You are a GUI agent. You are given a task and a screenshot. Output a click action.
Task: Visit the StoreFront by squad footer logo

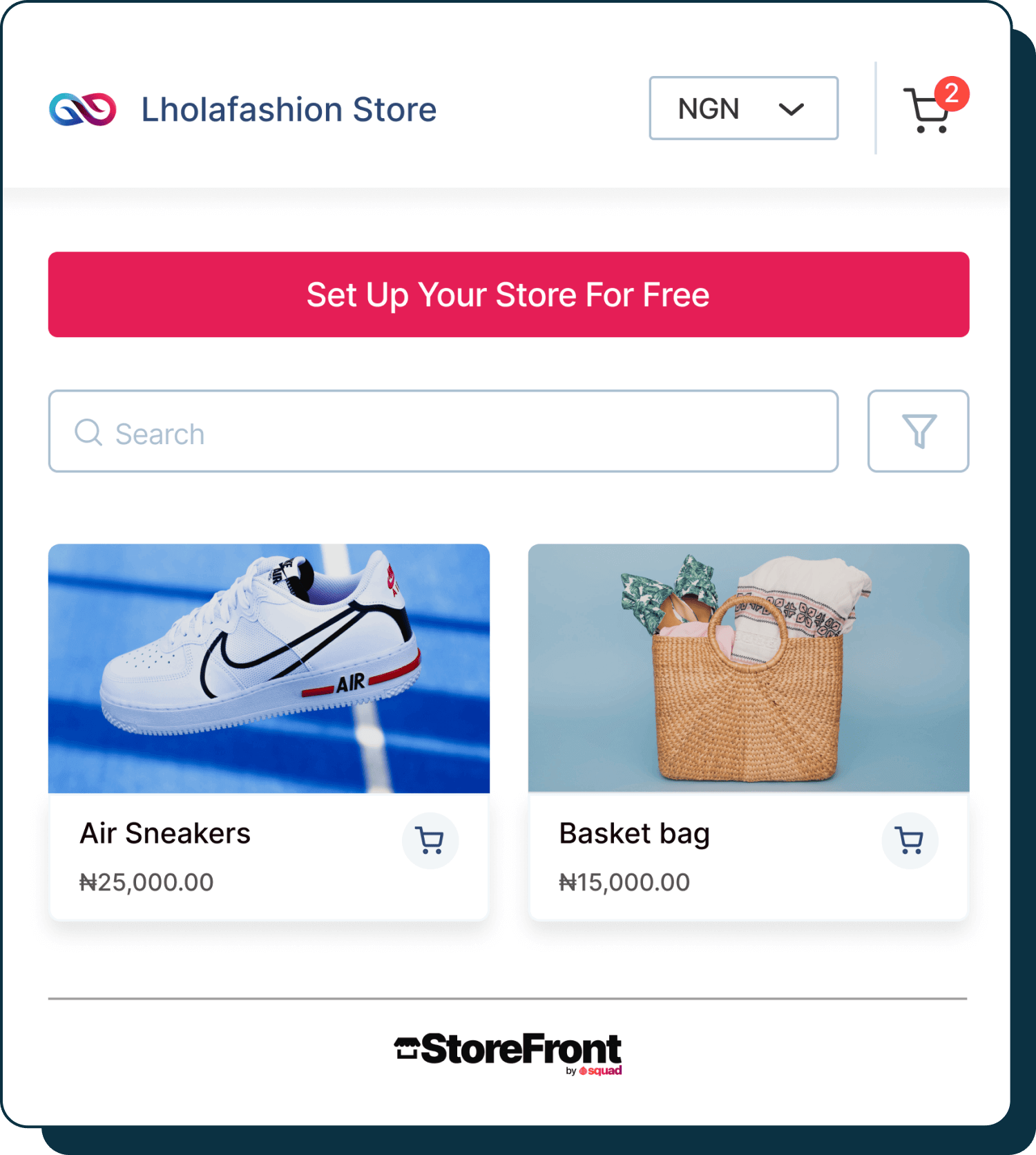508,1054
